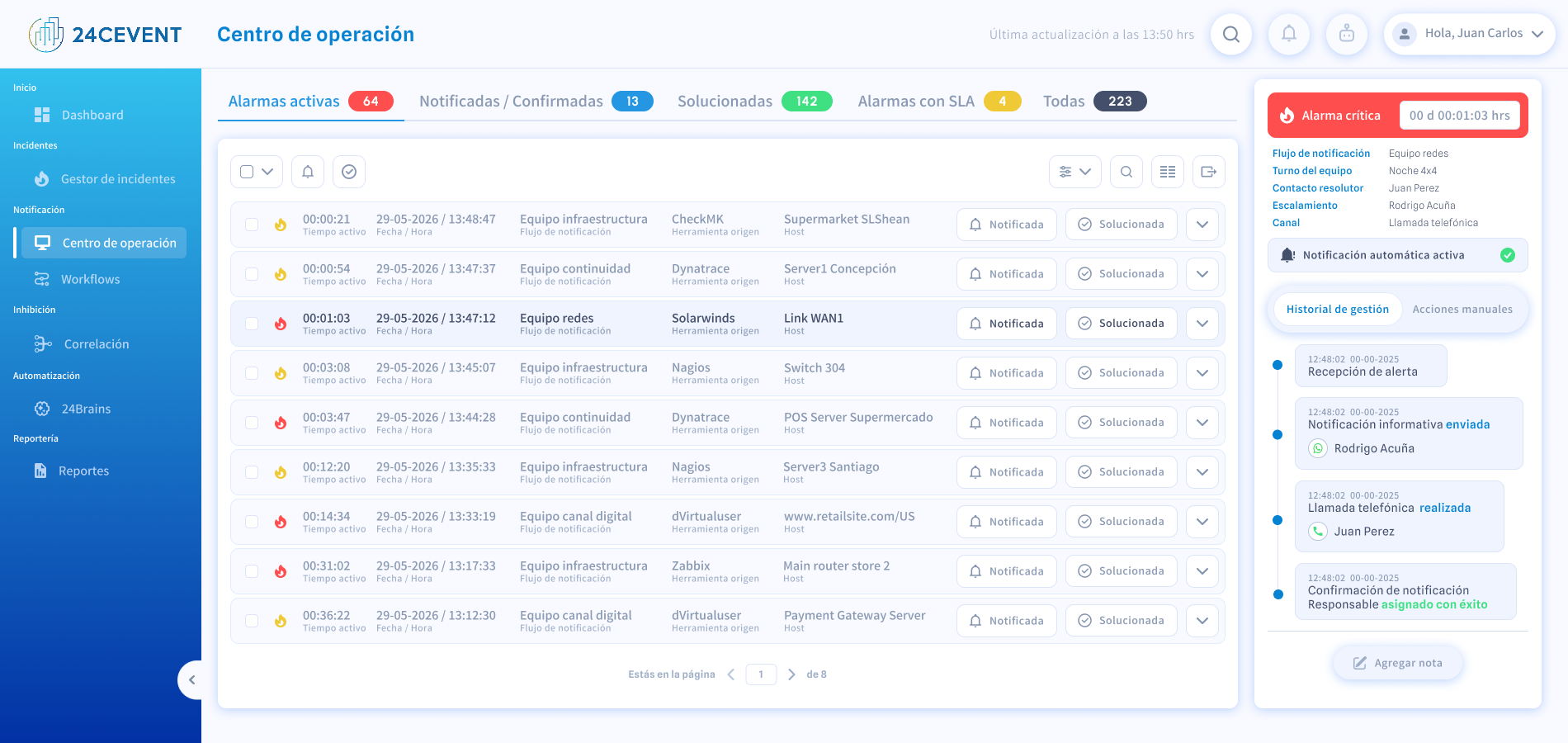Open the Hola, Juan Carlos user menu
The width and height of the screenshot is (1568, 743).
pyautogui.click(x=1470, y=35)
